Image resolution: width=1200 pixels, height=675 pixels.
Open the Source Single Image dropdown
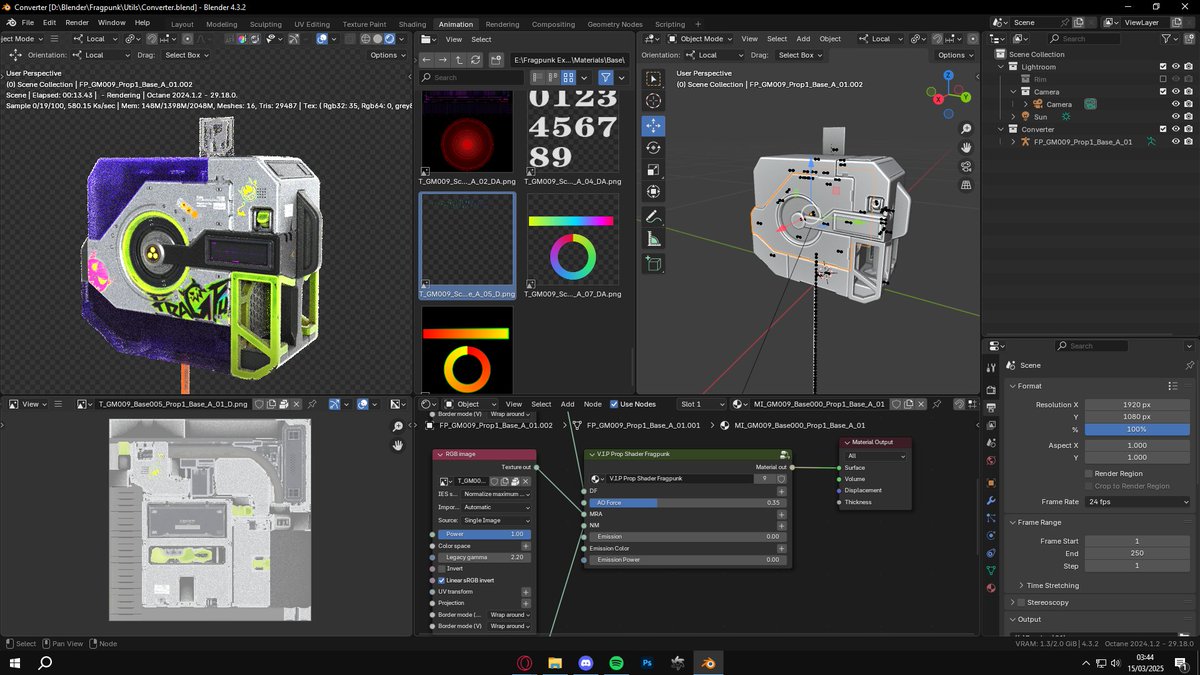(497, 521)
